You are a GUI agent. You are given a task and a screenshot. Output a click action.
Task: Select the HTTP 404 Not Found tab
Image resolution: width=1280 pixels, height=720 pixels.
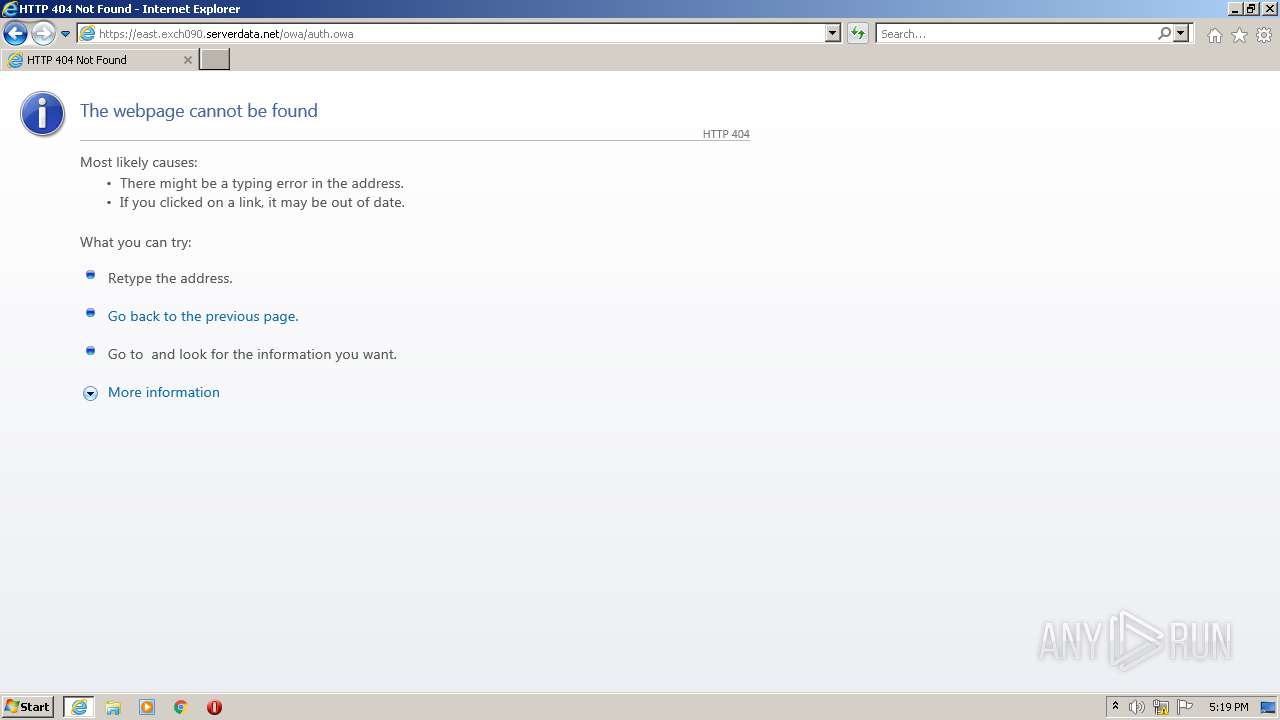[99, 60]
